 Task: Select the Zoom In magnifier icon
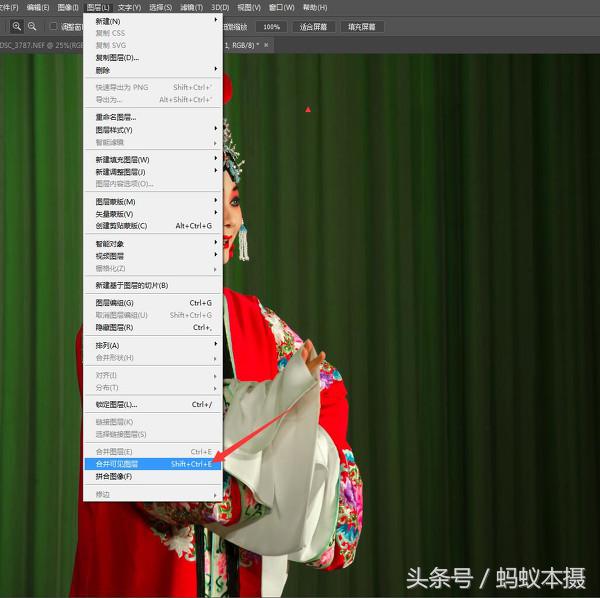16,26
